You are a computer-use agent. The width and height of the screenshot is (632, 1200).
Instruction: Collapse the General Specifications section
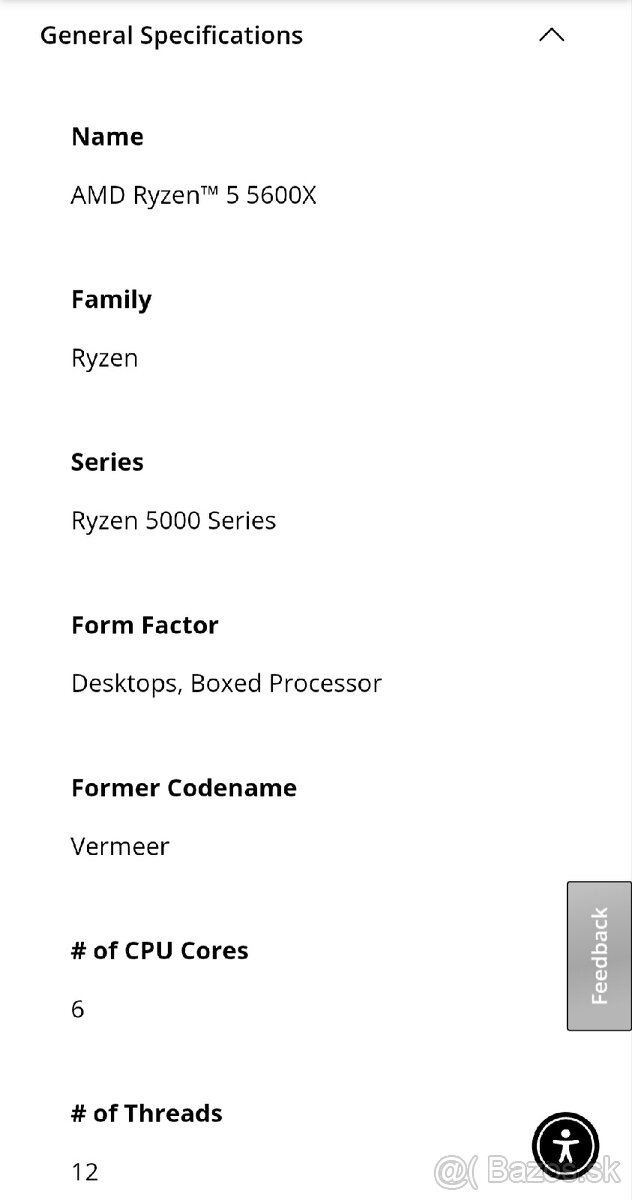pyautogui.click(x=551, y=34)
